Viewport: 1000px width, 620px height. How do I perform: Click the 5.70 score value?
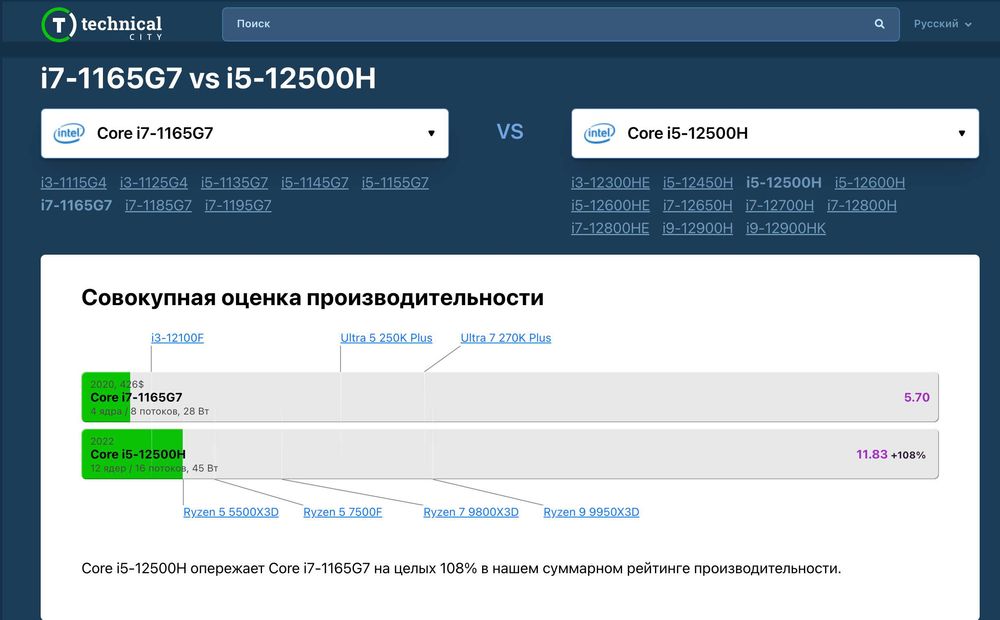click(916, 397)
